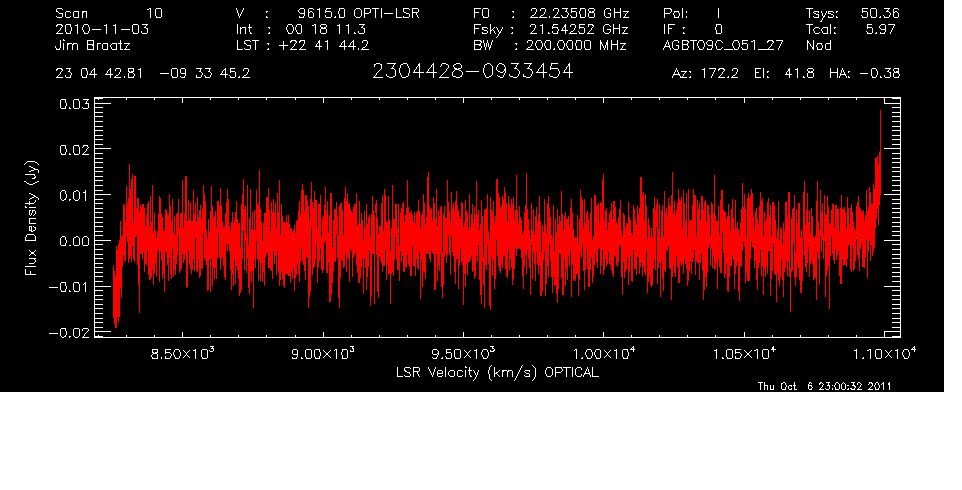
Task: Click the 1.05×10⁴ x-axis tick label
Action: (x=744, y=353)
